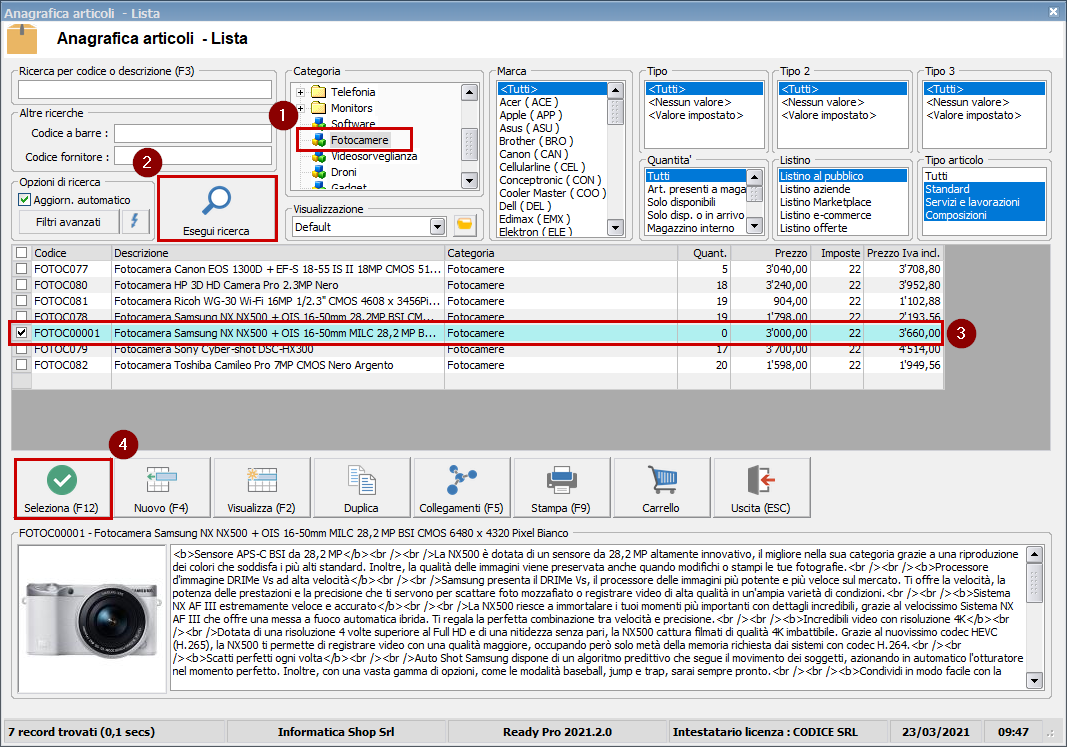The height and width of the screenshot is (747, 1067).
Task: Click the description text scroll-down arrow
Action: tap(1034, 680)
